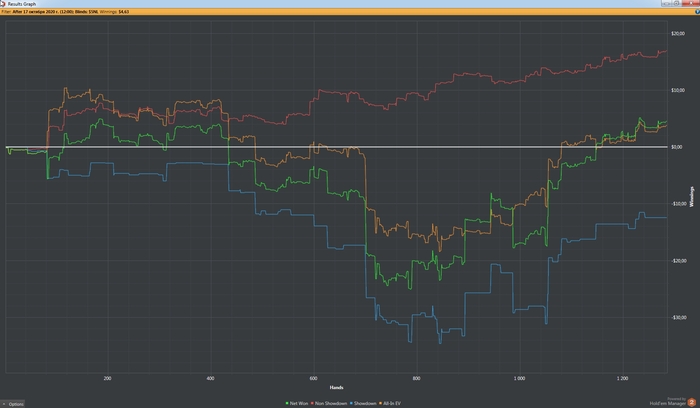Click the 1 200 hands axis tick label

click(x=622, y=378)
